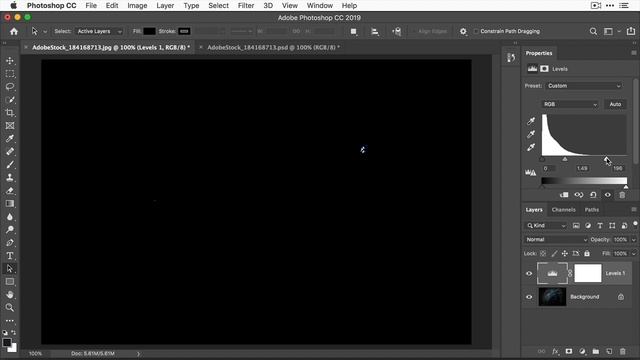
Task: Select the Path Selection tool
Action: (x=10, y=269)
